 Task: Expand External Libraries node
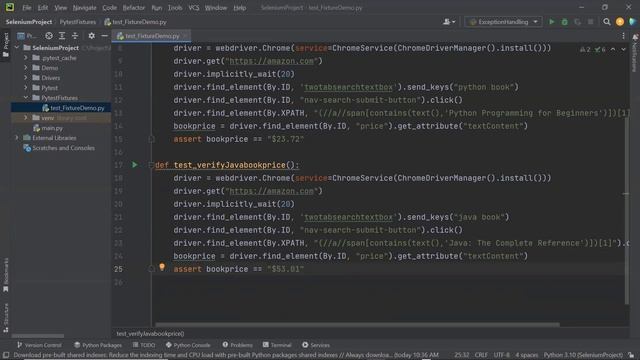click(17, 138)
